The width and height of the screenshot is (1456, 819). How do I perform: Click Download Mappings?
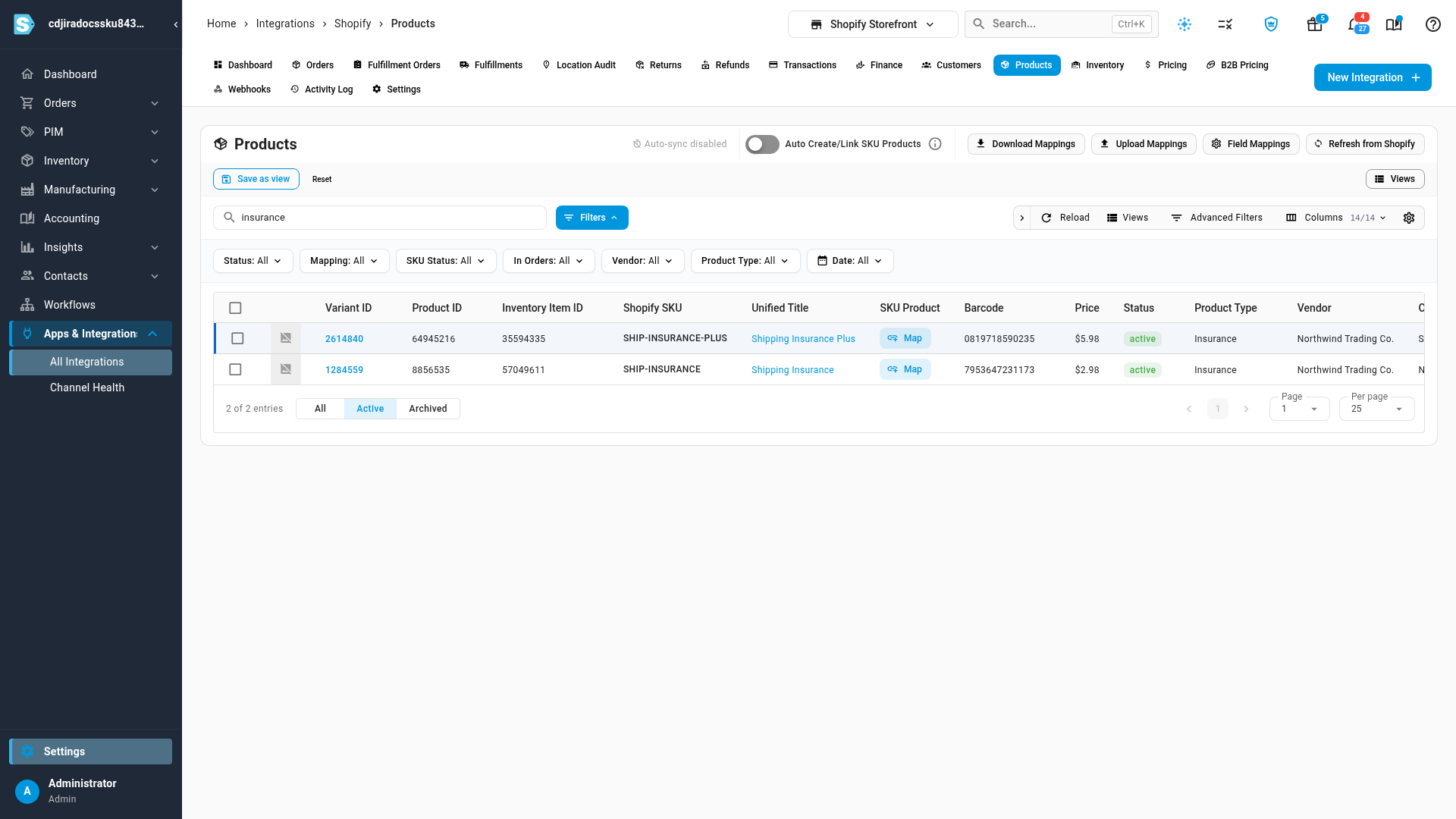[1026, 144]
